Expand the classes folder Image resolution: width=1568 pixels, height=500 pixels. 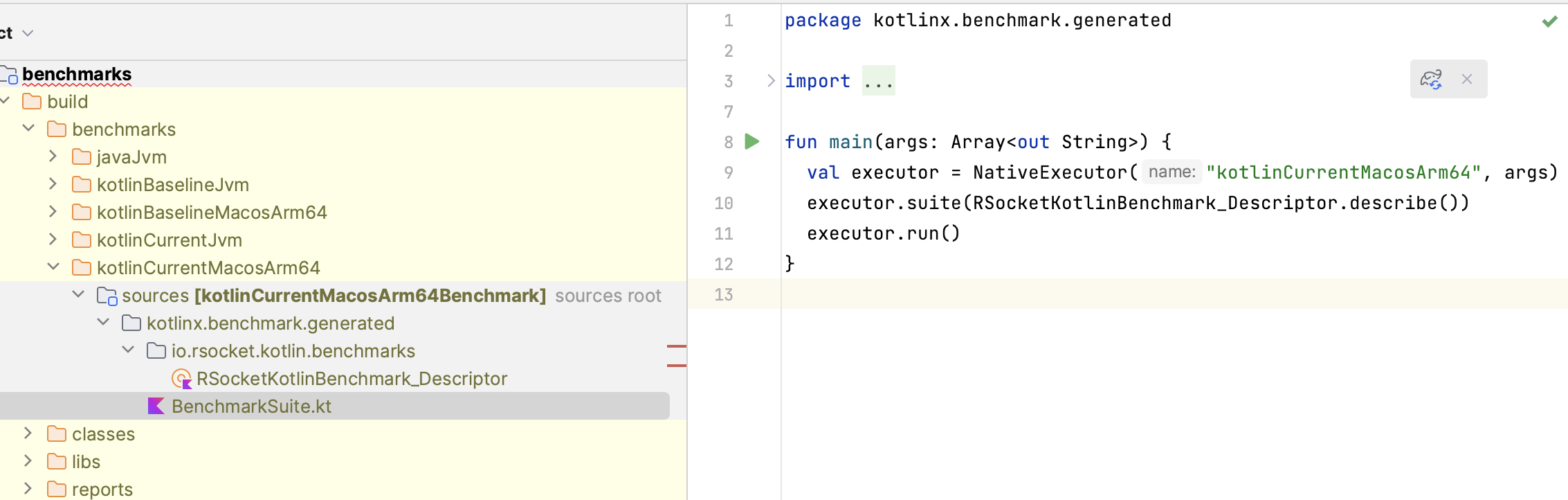(x=28, y=434)
